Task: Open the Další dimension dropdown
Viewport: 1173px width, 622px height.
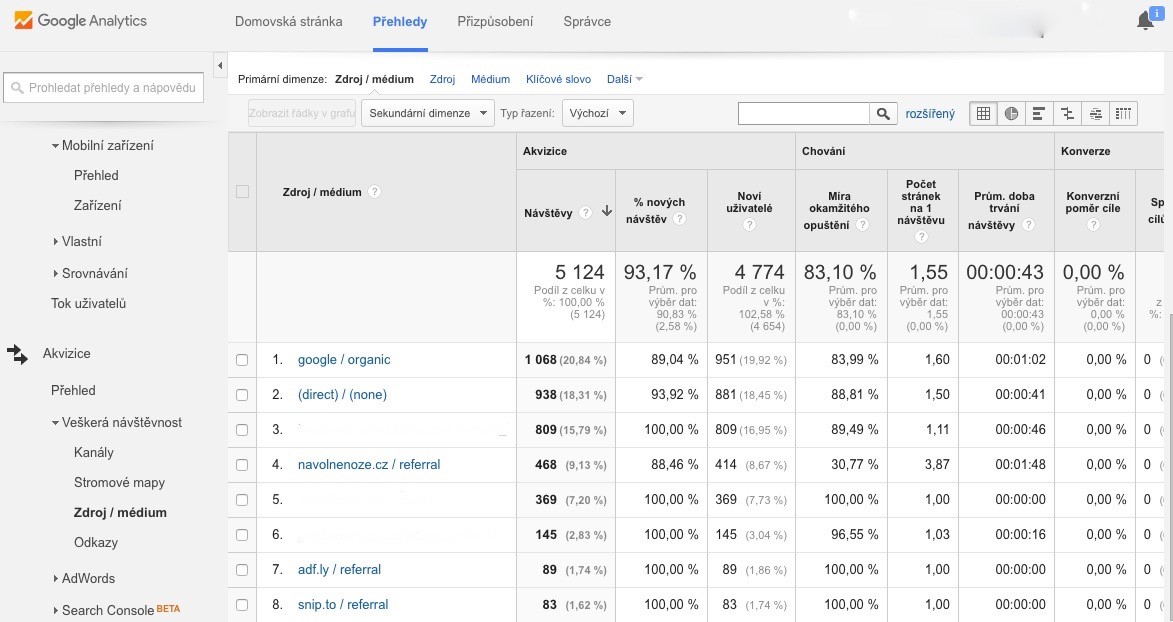Action: 625,79
